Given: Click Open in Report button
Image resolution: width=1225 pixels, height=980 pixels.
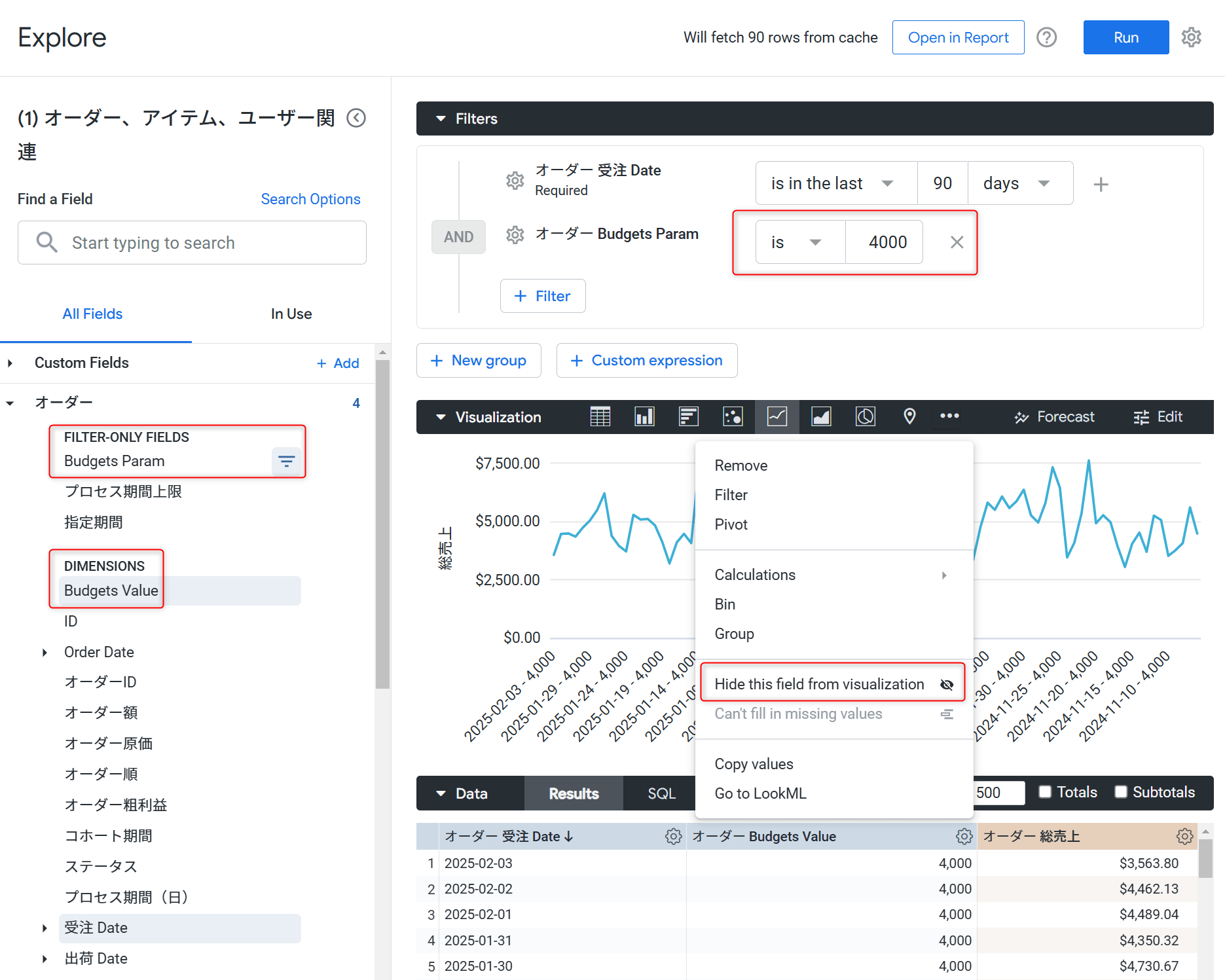Looking at the screenshot, I should [x=958, y=37].
